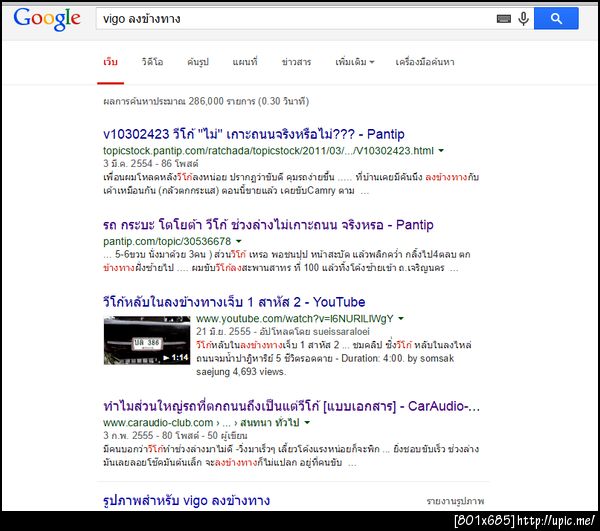Screen dimensions: 600x531
Task: Expand arrow beside caraudio-club.com URL
Action: pyautogui.click(x=307, y=422)
